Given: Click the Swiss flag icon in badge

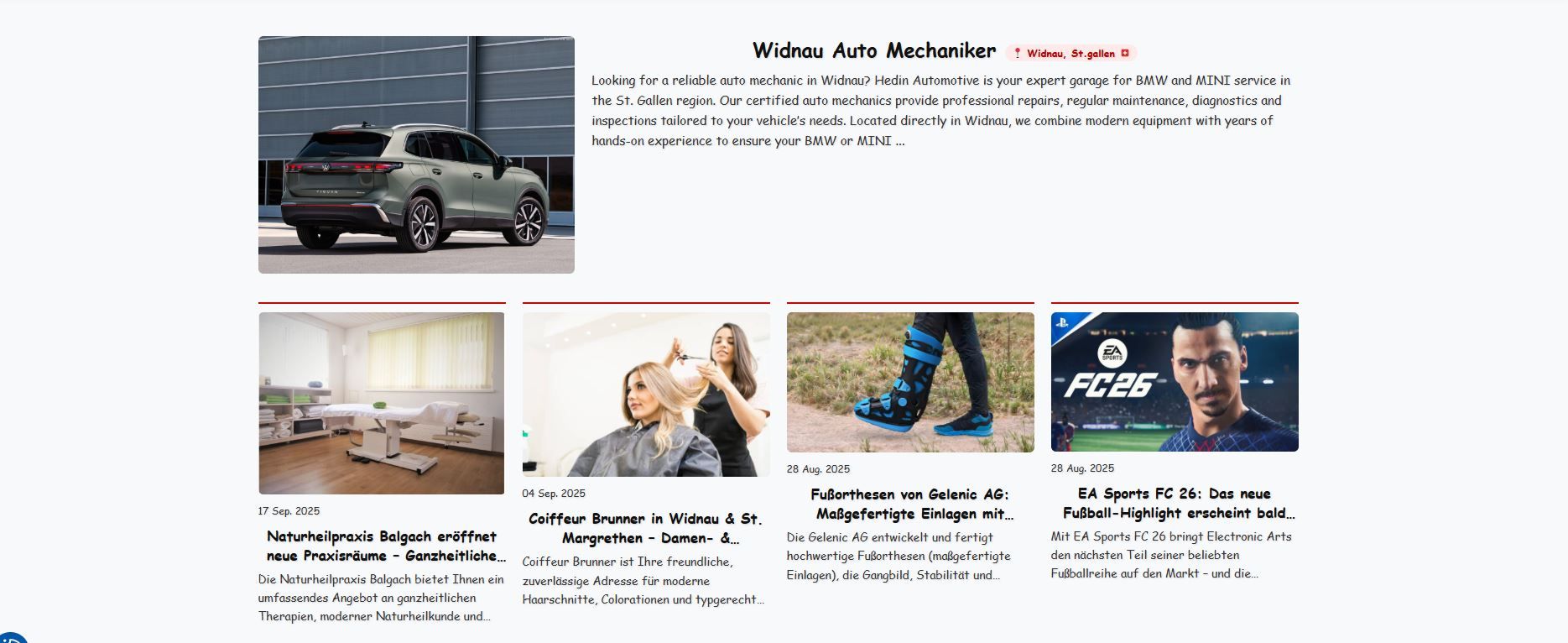Looking at the screenshot, I should pyautogui.click(x=1125, y=53).
